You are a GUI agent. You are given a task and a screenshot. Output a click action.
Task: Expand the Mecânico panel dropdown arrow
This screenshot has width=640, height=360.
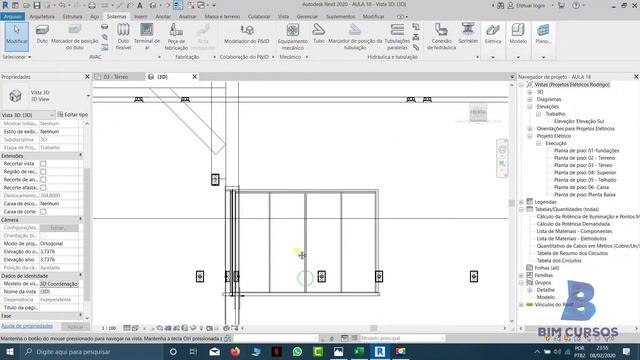click(307, 57)
